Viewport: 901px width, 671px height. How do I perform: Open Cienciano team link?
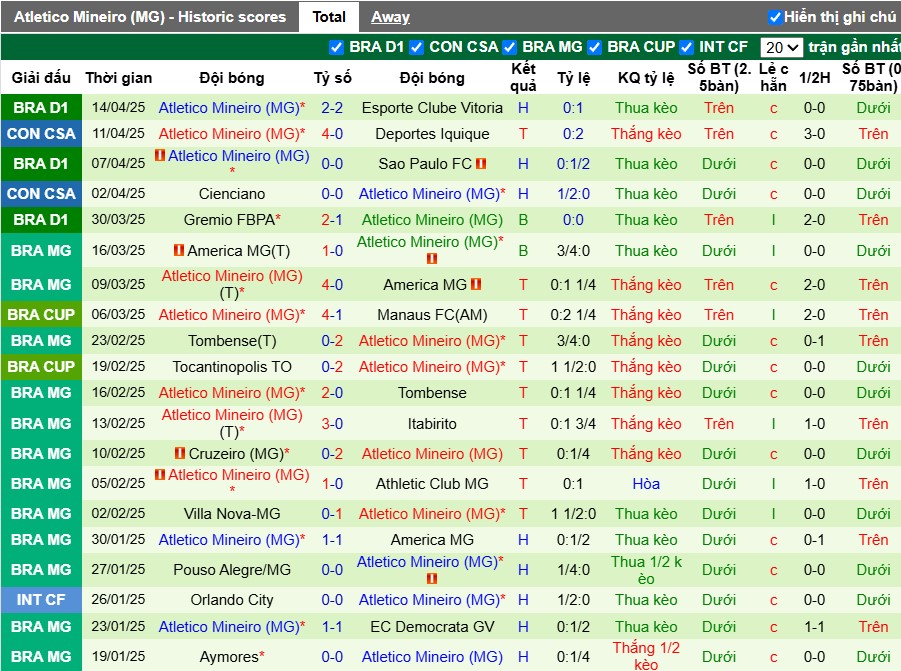click(232, 194)
